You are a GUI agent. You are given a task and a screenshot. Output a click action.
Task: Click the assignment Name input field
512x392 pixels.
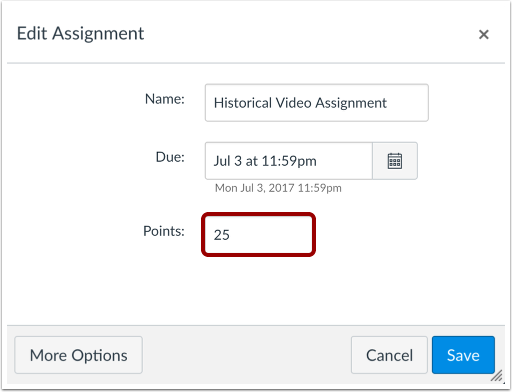click(317, 103)
